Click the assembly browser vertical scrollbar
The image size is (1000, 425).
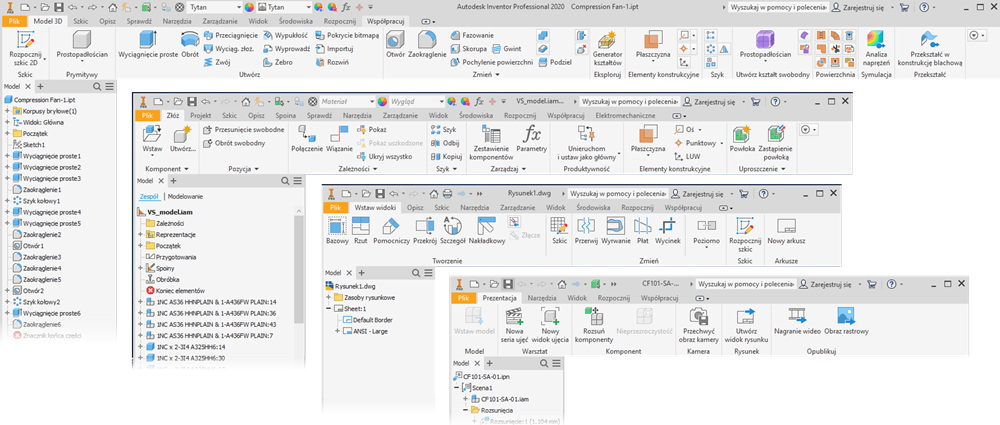click(x=298, y=268)
